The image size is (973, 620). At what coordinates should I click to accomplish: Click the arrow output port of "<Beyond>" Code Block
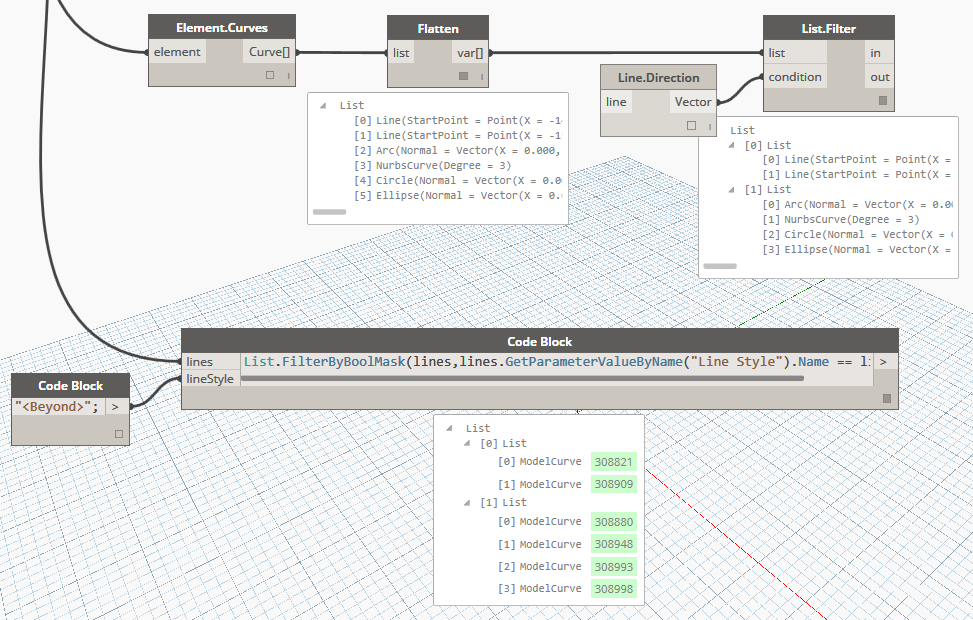(117, 406)
